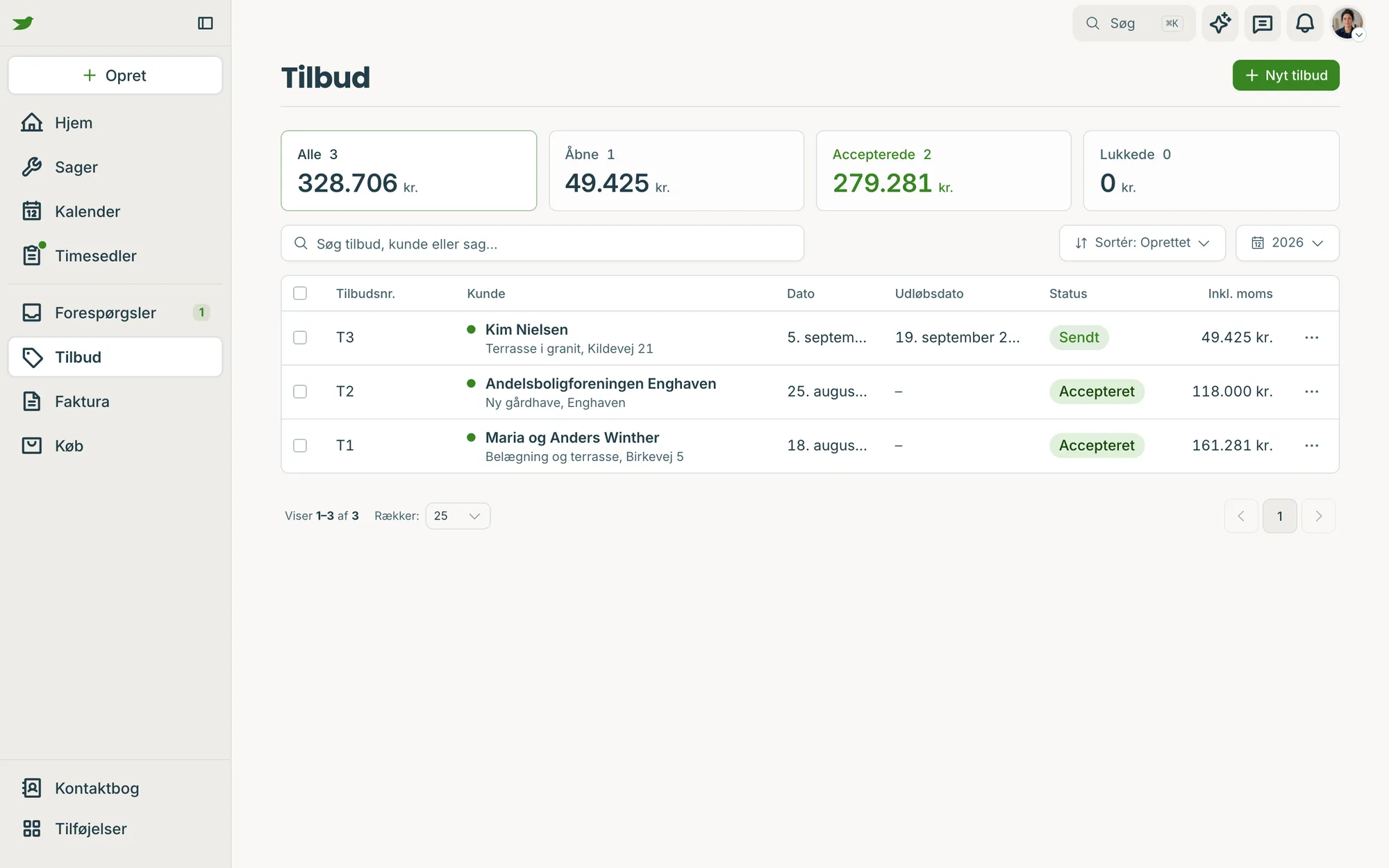The image size is (1389, 868).
Task: Click the Tilføjelser grid icon
Action: pos(32,828)
